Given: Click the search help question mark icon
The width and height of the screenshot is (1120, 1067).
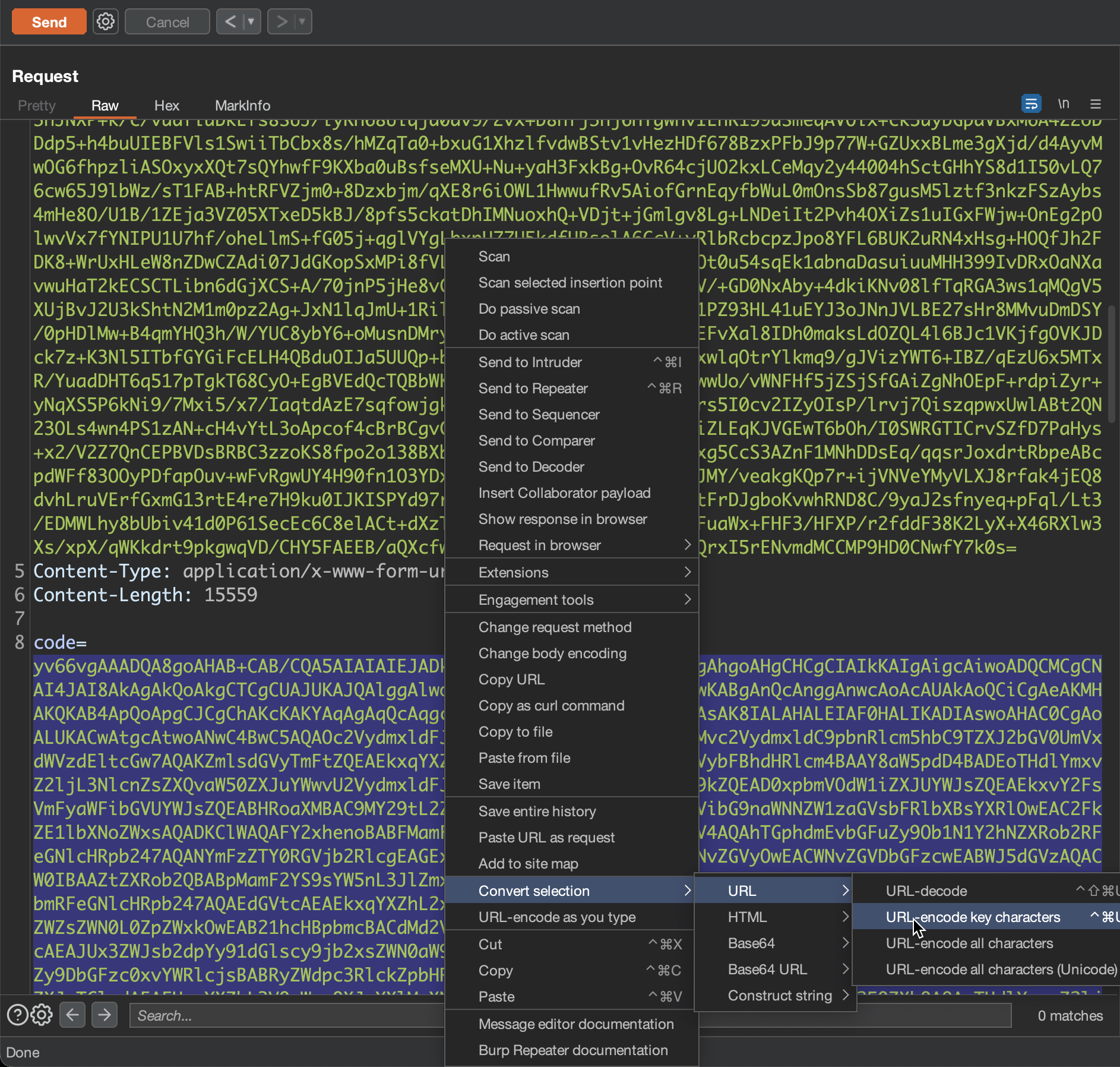Looking at the screenshot, I should pos(17,1015).
